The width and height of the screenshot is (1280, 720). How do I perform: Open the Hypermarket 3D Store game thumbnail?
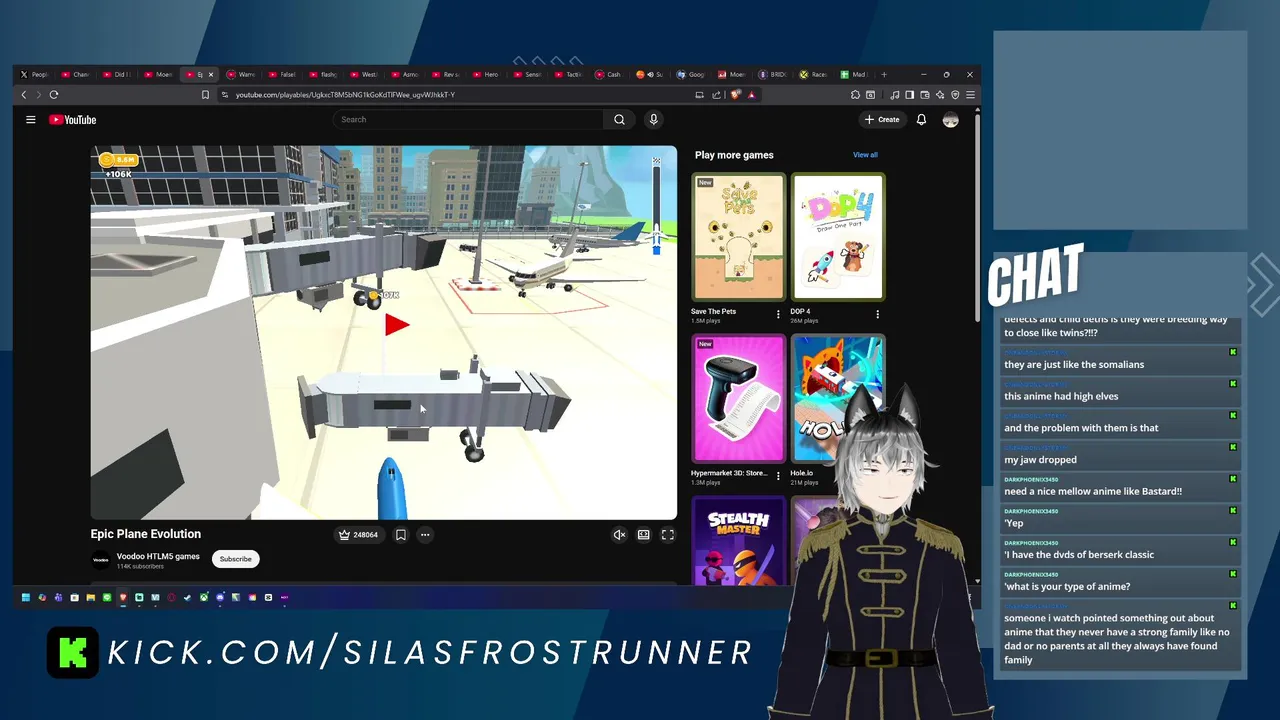(738, 399)
